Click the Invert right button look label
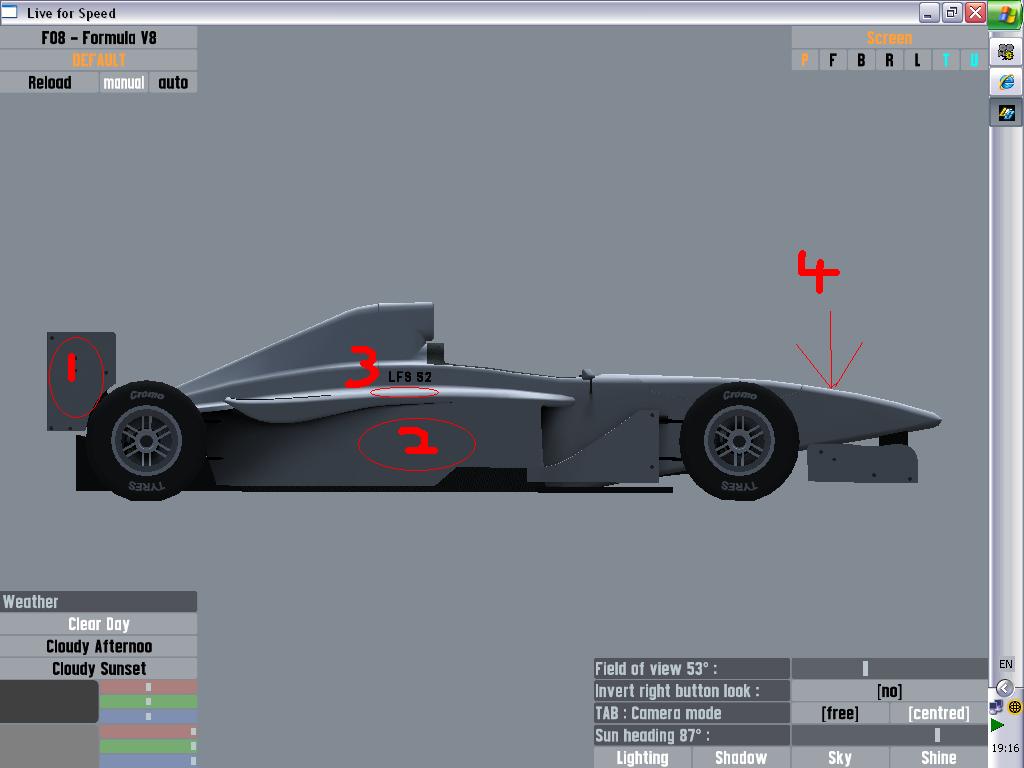Screen dimensions: 1024x768 pos(692,691)
